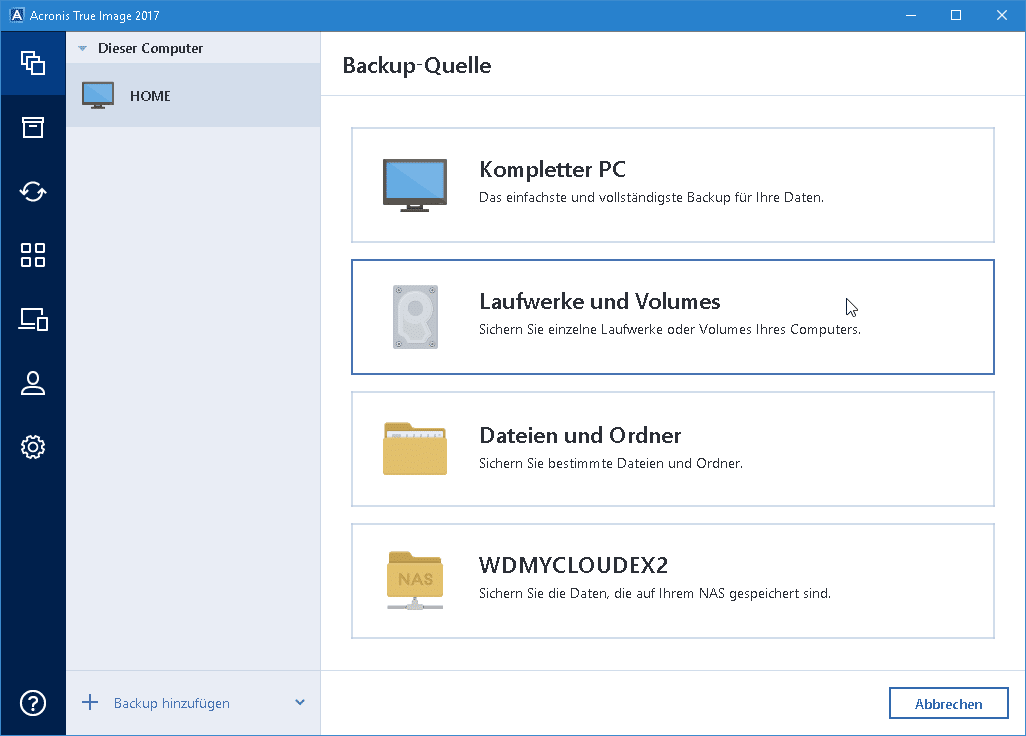
Task: Maximize the Acronis True Image window
Action: pos(956,15)
